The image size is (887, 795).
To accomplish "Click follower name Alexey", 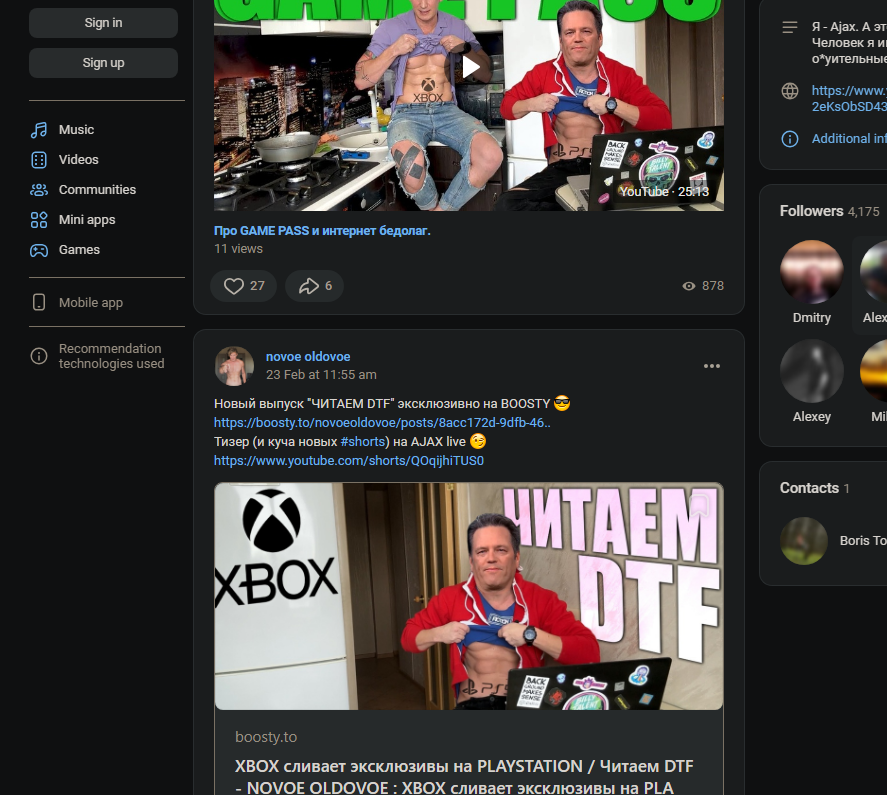I will 812,416.
